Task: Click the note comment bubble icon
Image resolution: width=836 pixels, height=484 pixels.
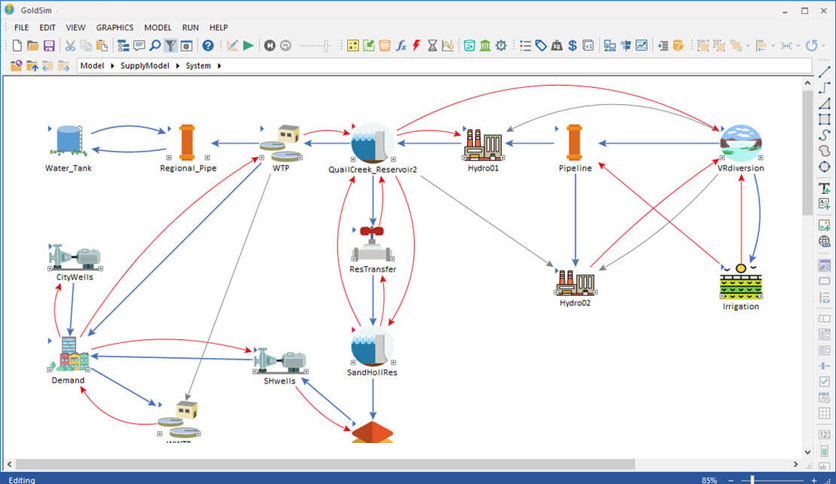Action: point(139,45)
